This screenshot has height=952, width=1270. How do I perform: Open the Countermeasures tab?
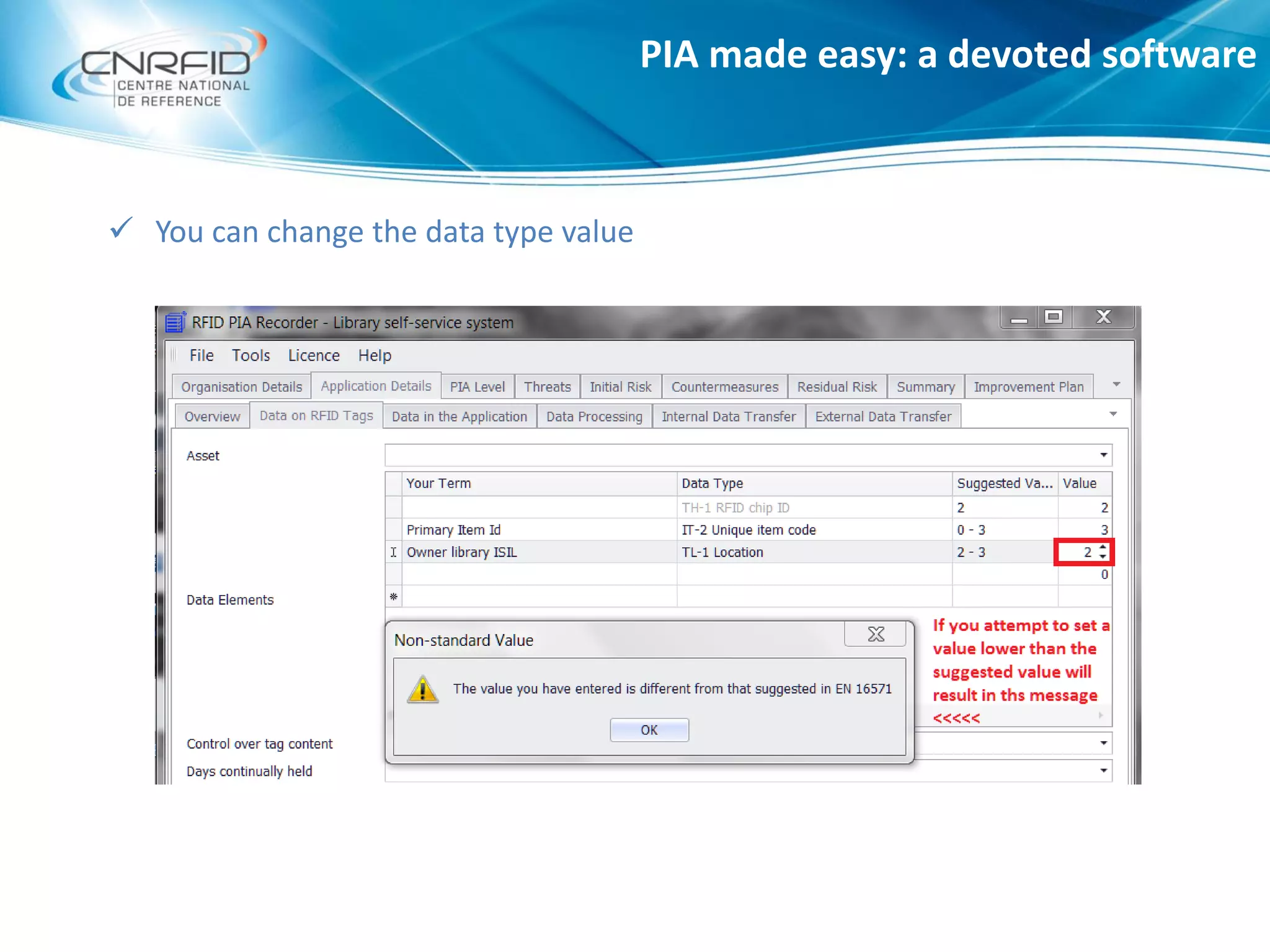click(x=725, y=387)
